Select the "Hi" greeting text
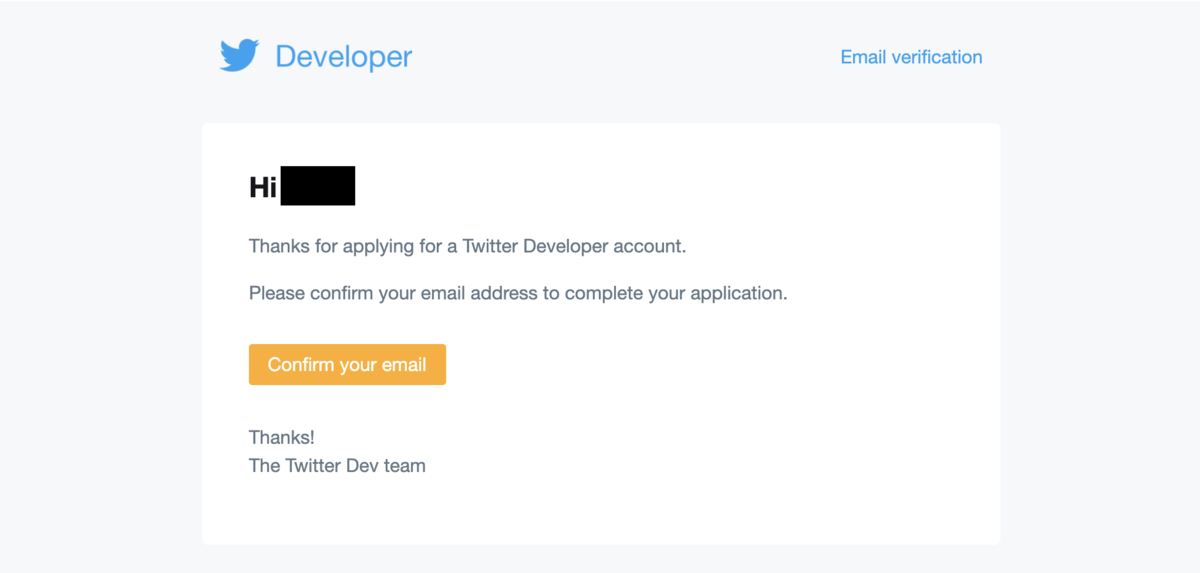The height and width of the screenshot is (573, 1200). point(263,187)
